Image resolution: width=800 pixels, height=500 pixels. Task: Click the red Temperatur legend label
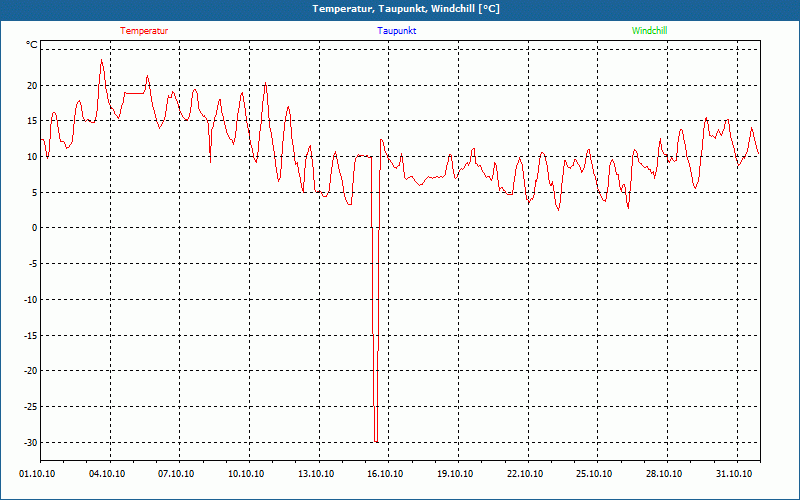click(144, 31)
